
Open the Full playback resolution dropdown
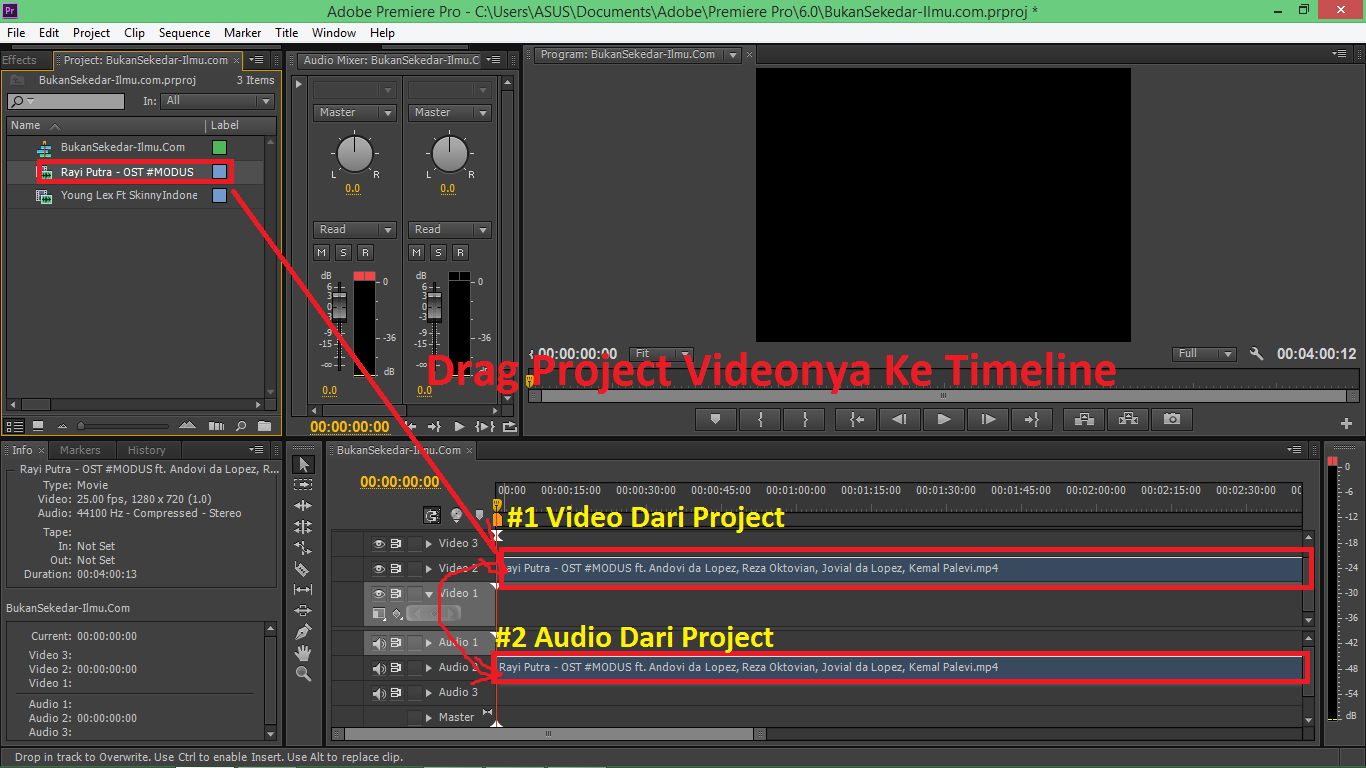tap(1204, 354)
